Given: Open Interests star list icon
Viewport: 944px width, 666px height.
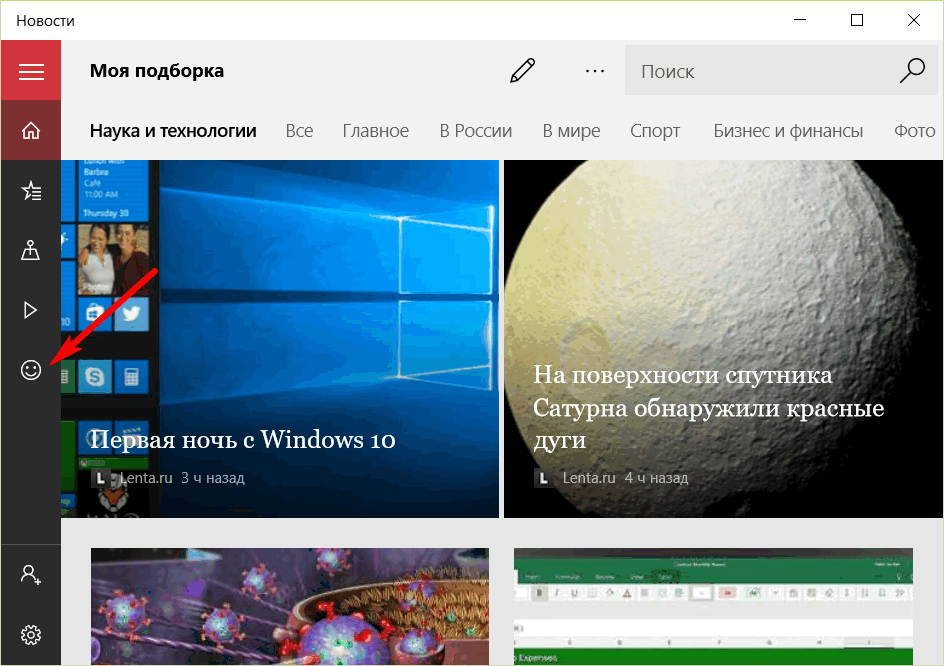Looking at the screenshot, I should 31,190.
